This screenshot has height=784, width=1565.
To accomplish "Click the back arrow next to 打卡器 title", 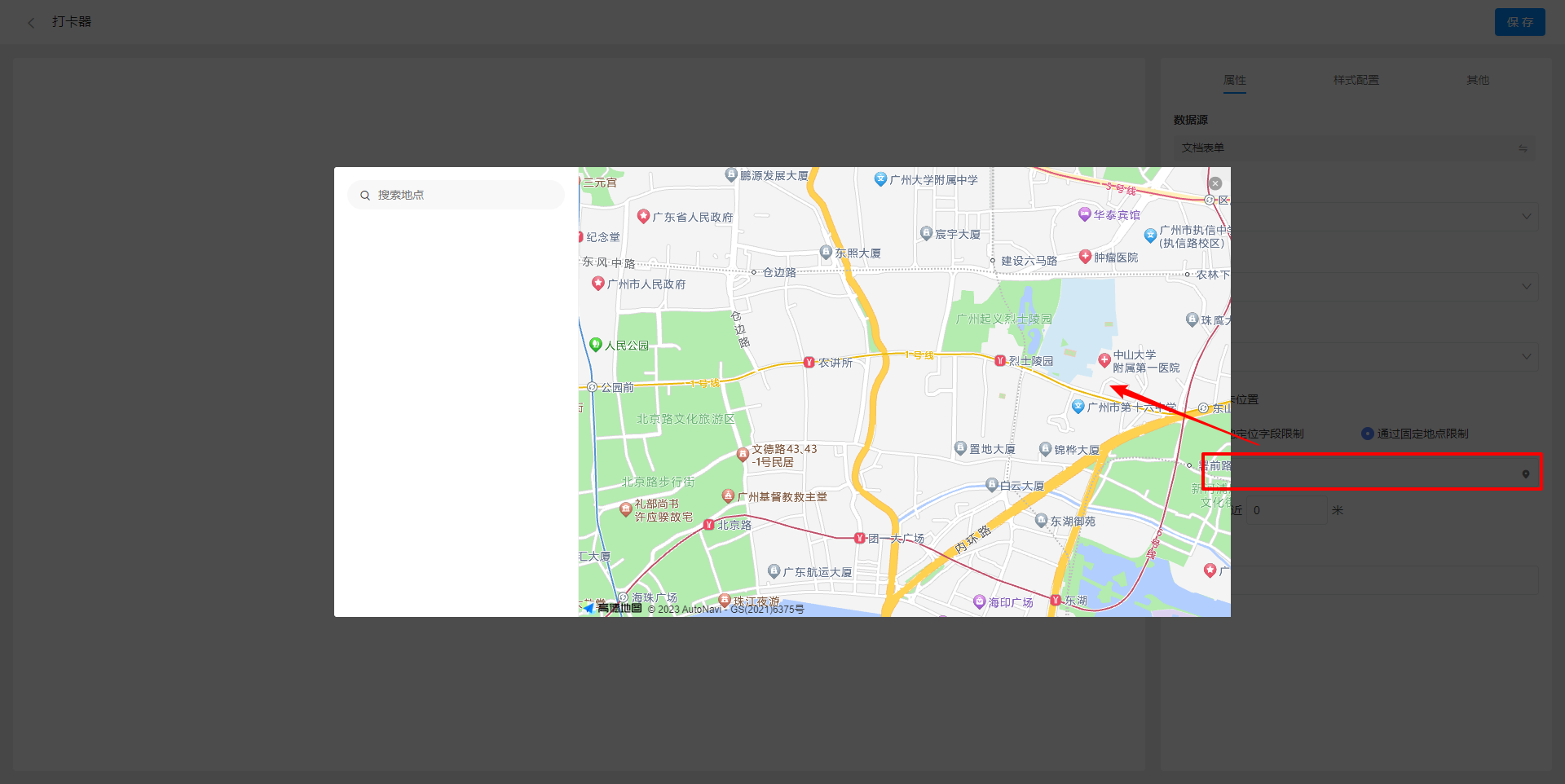I will coord(30,22).
